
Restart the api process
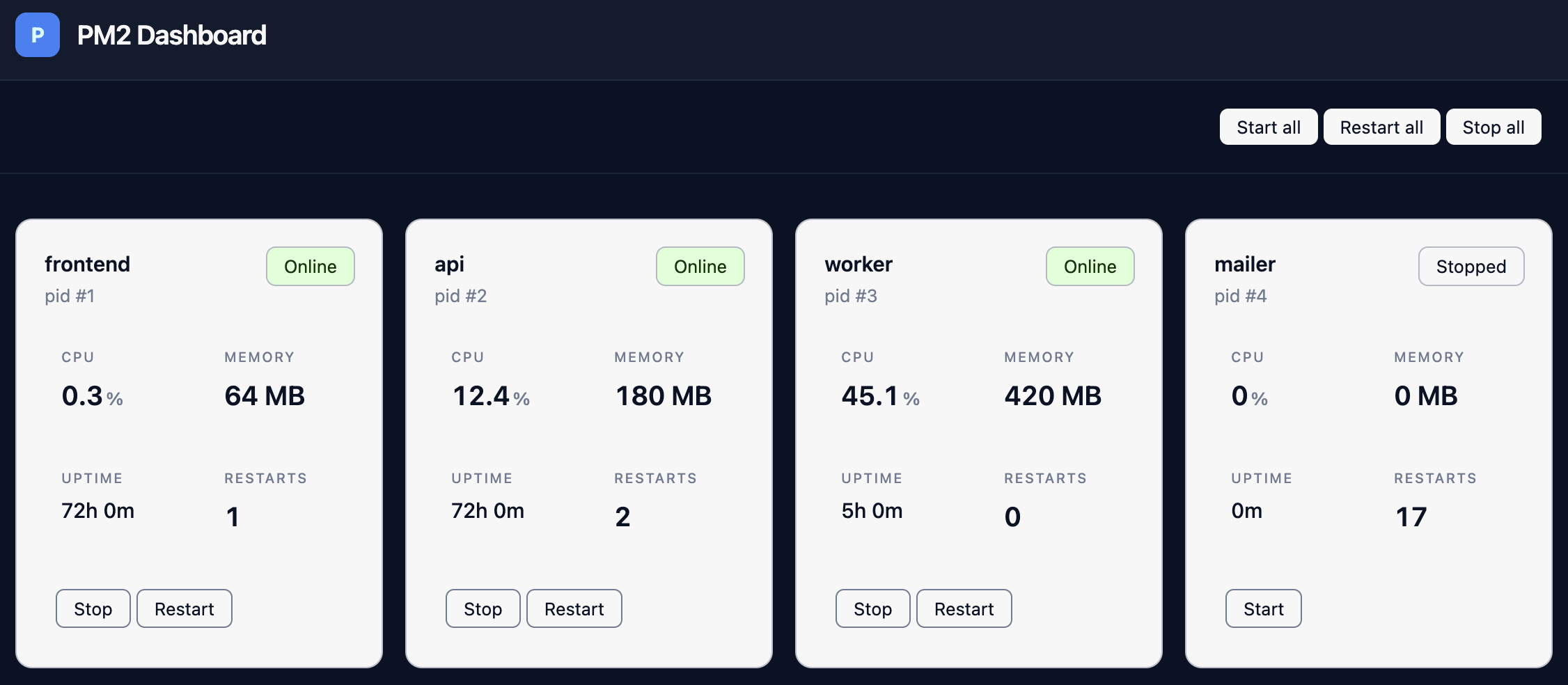coord(574,608)
